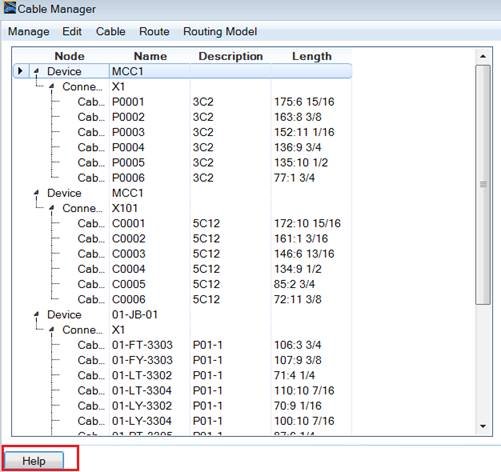This screenshot has height=472, width=501.
Task: Collapse the first MCC1 Device node
Action: click(37, 71)
